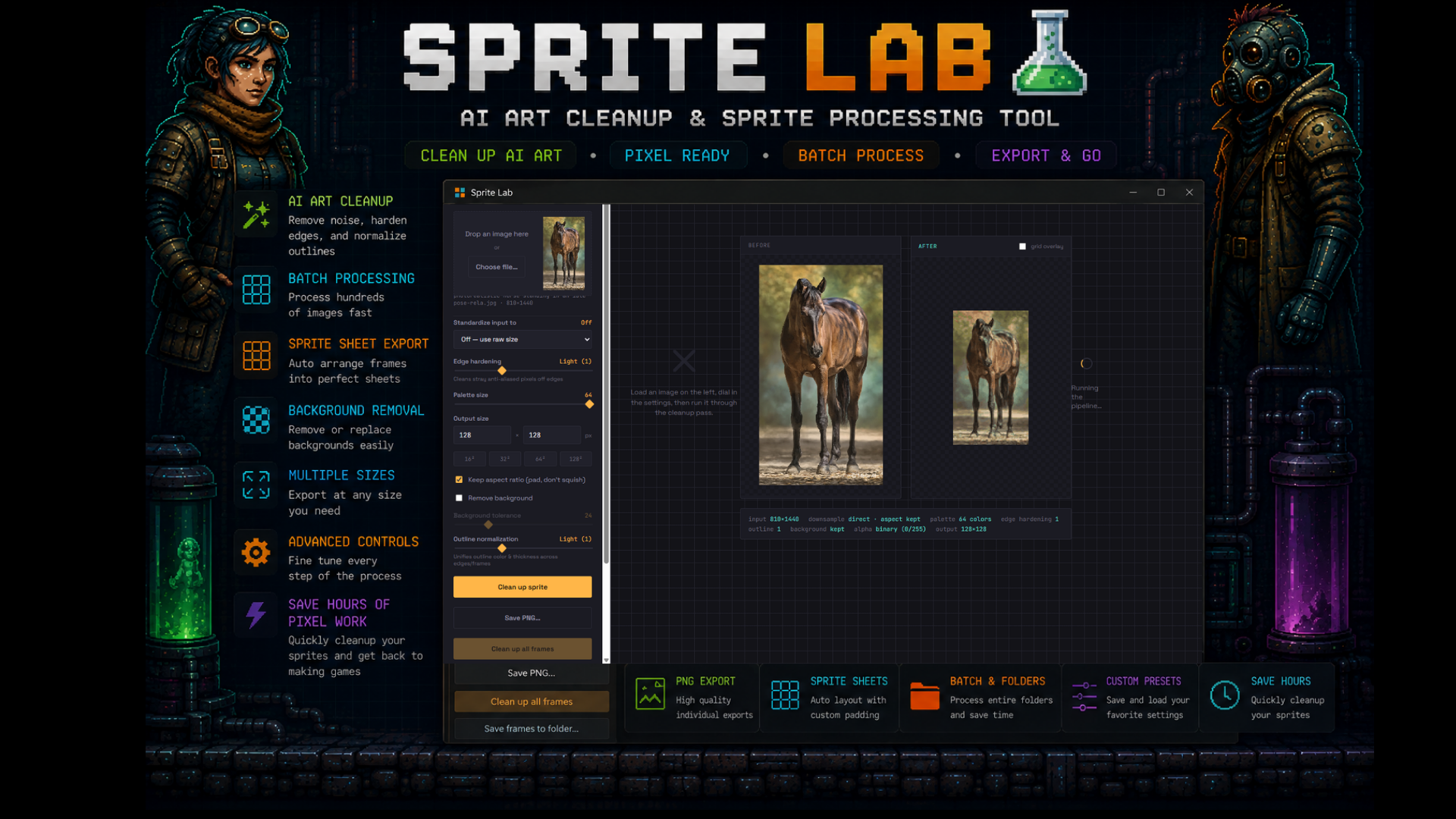Click the purple lightning bolt icon
The height and width of the screenshot is (819, 1456).
click(x=256, y=614)
